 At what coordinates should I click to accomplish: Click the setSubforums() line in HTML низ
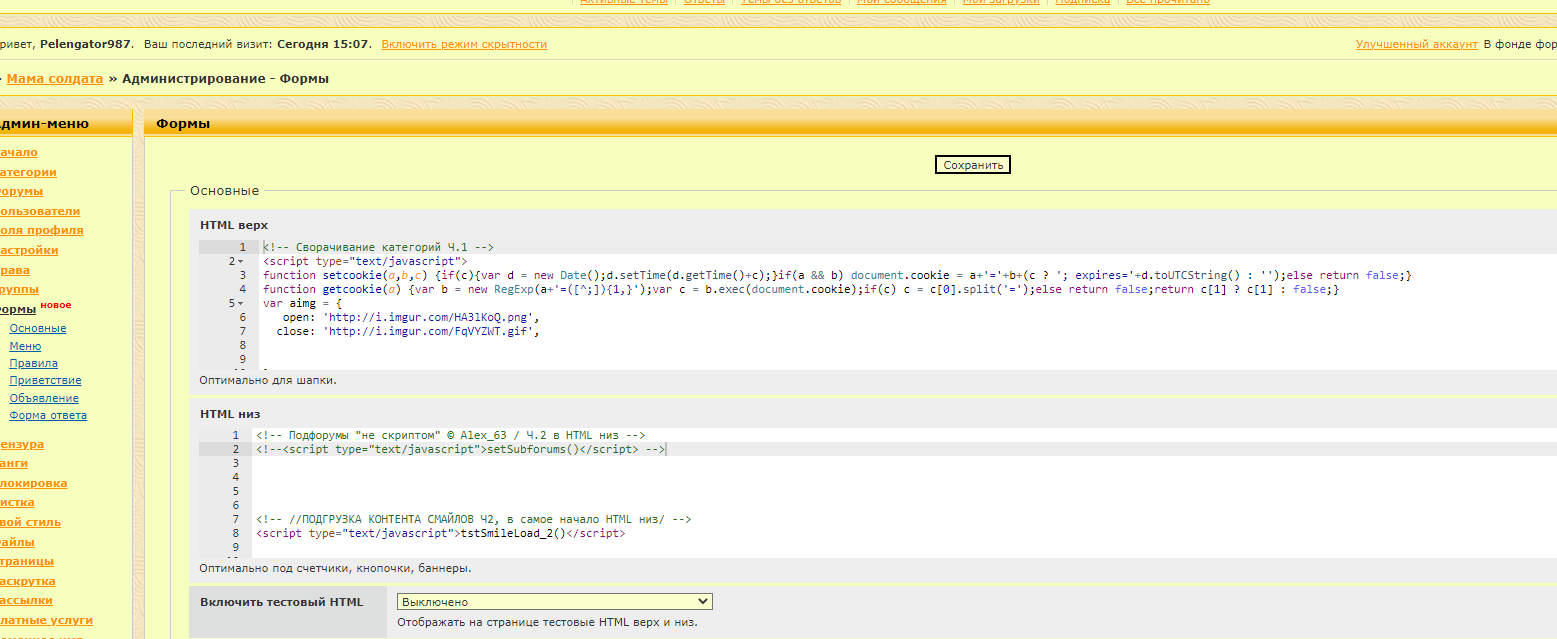coord(461,450)
